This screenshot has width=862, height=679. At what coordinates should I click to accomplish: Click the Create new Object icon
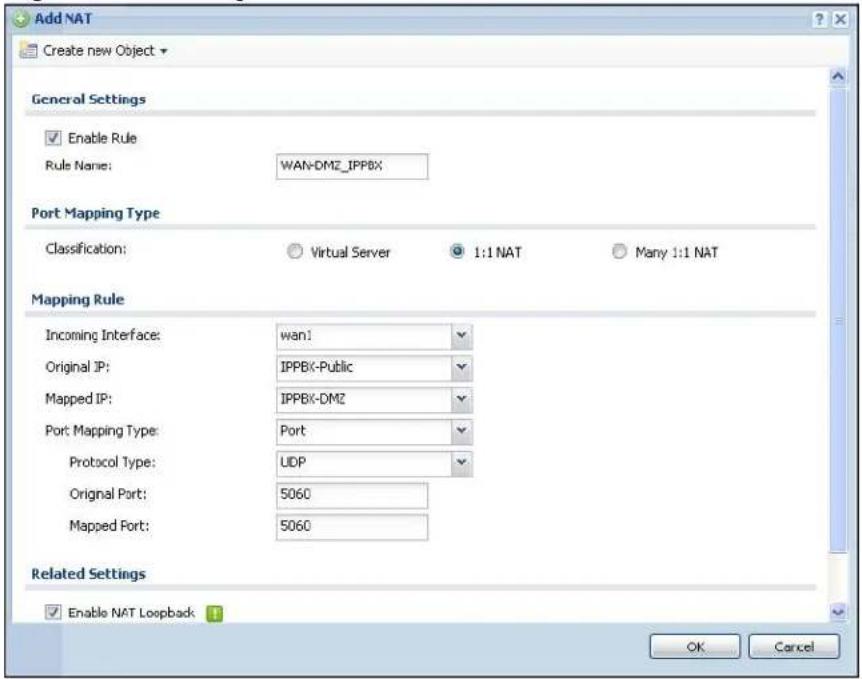pos(29,51)
